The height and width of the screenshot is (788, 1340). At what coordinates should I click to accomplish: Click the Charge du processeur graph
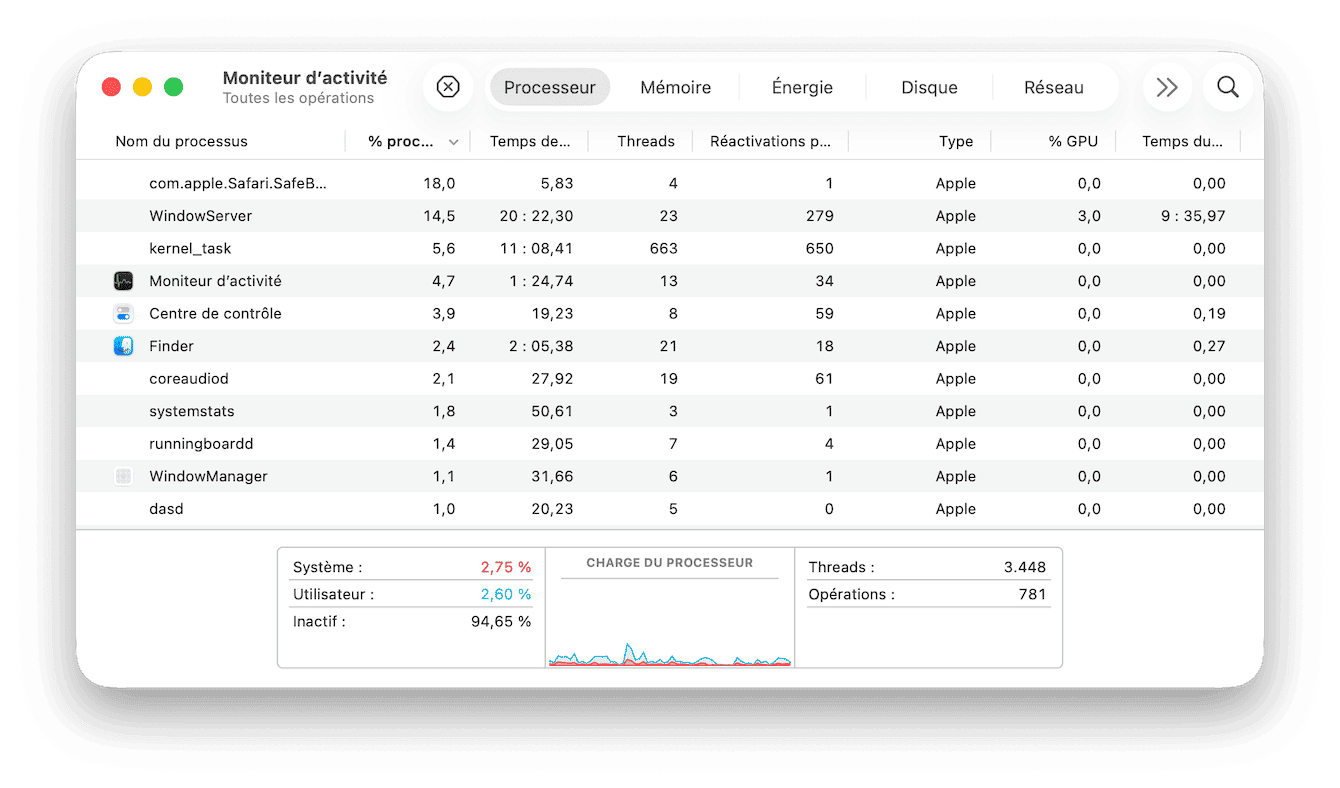click(669, 620)
